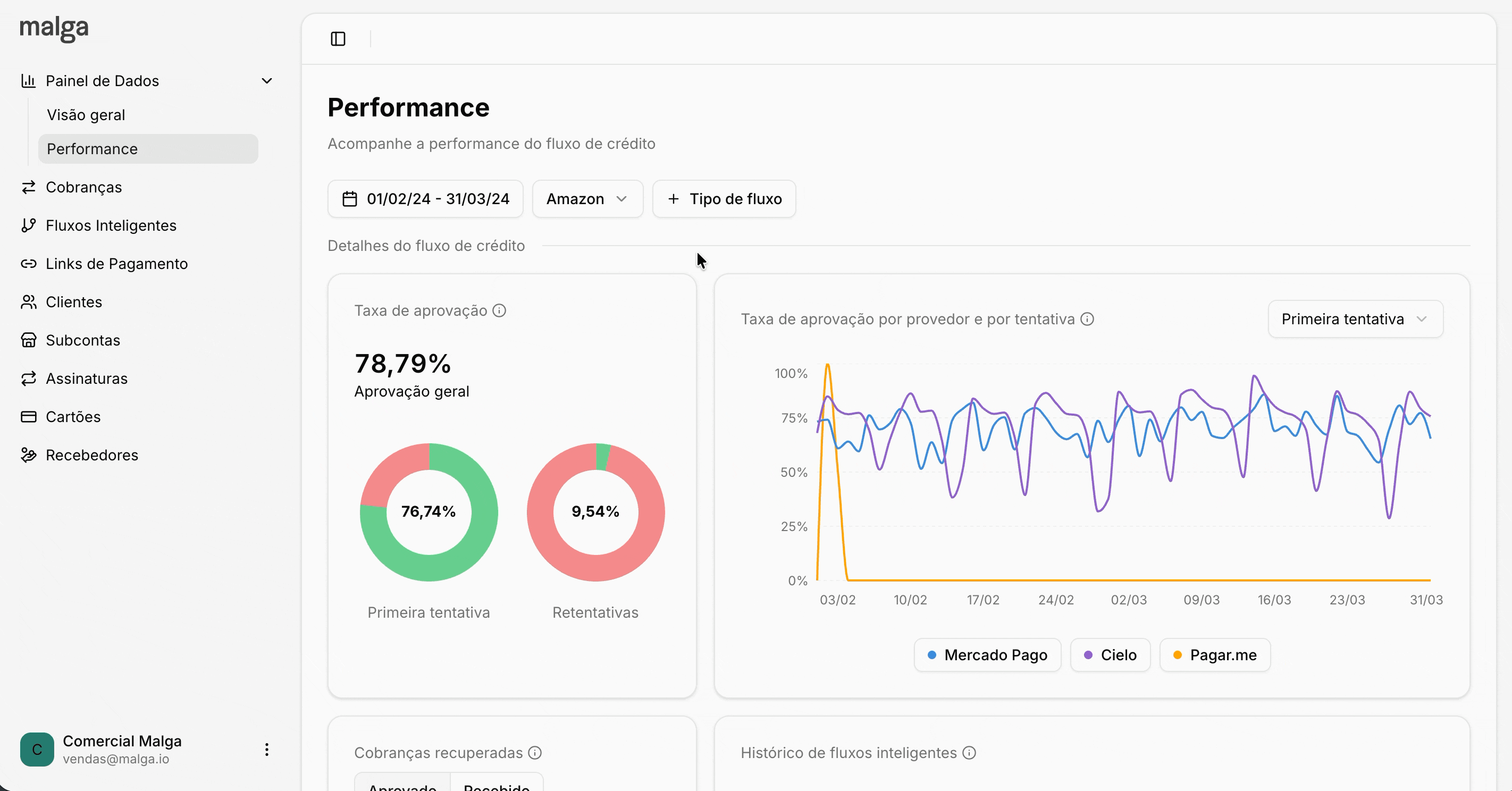This screenshot has height=791, width=1512.
Task: Go to Fluxos Inteligentes
Action: (111, 225)
